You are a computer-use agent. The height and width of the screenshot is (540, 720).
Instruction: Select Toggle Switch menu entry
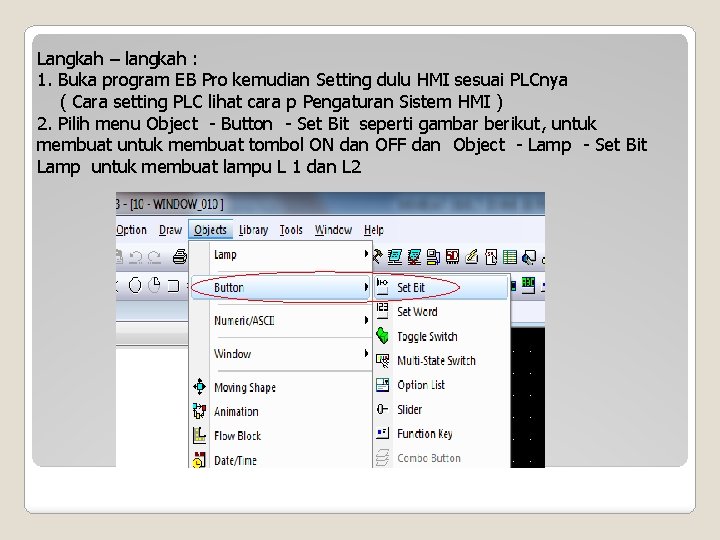[x=441, y=337]
